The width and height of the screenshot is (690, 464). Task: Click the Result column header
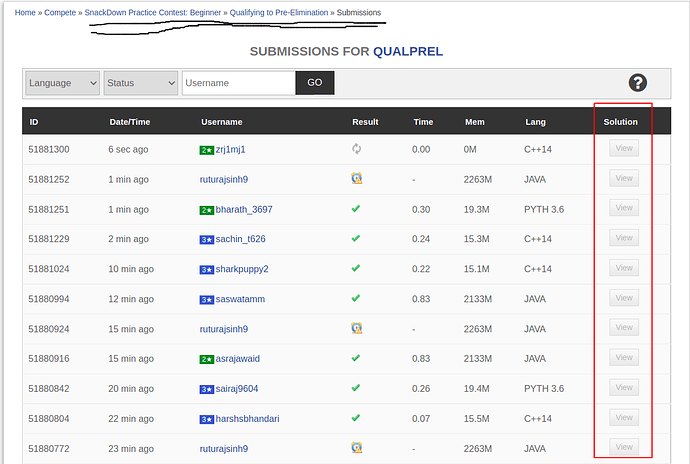pos(365,122)
